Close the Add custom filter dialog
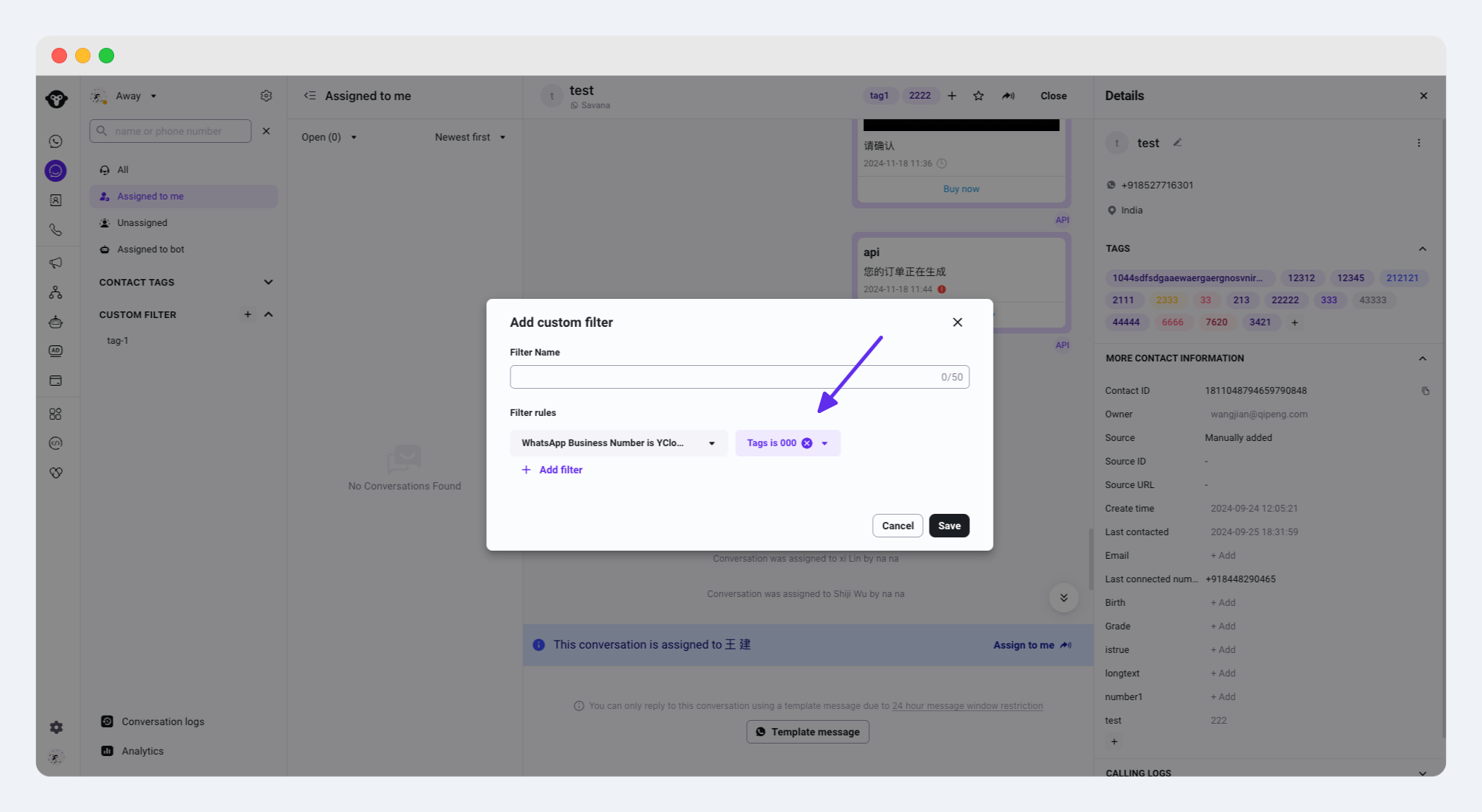Screen dimensions: 1482x812 (958, 322)
